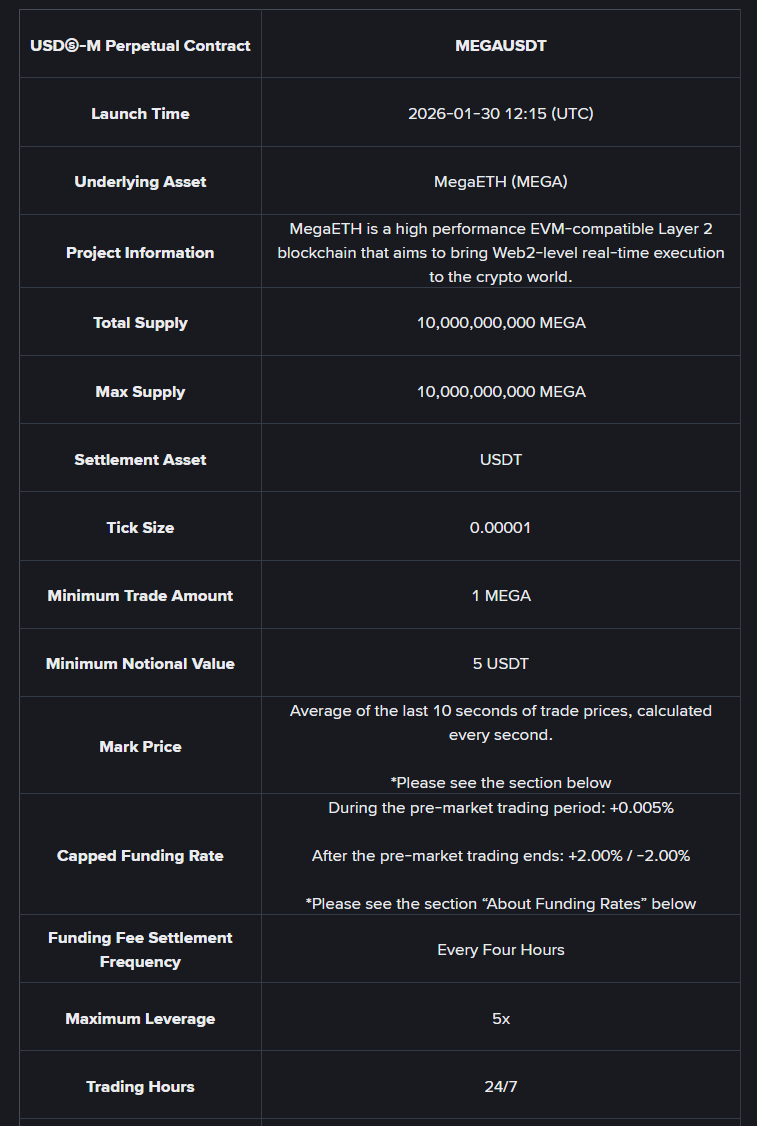Click the 5x maximum leverage value
The height and width of the screenshot is (1126, 757).
tap(500, 1019)
